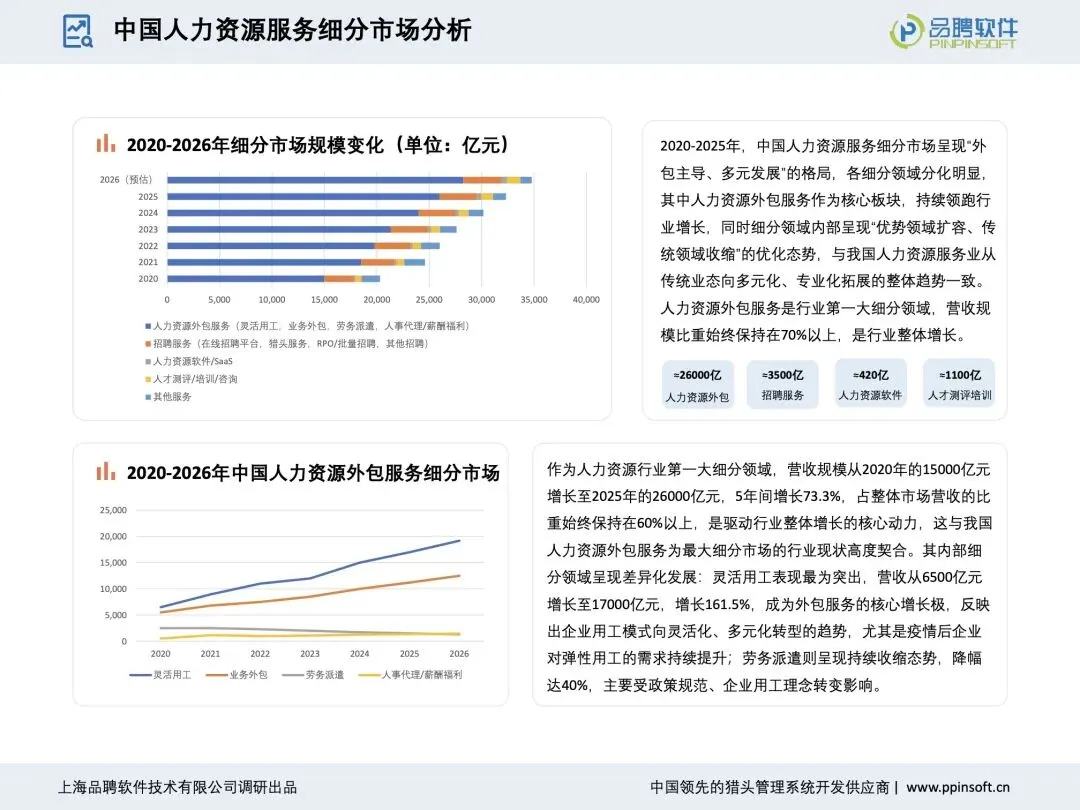Select the 人力资源外包服务 legend swatch
Screen dimensions: 1080x810
[x=148, y=326]
